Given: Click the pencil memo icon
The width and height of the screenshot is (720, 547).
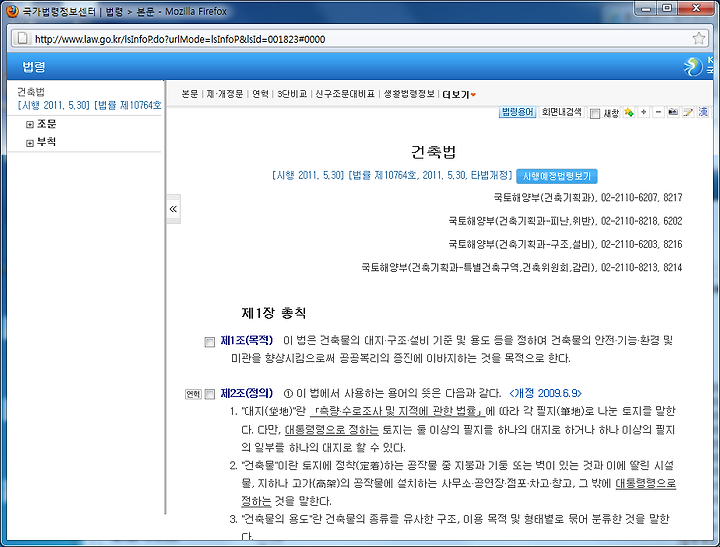Looking at the screenshot, I should [687, 112].
